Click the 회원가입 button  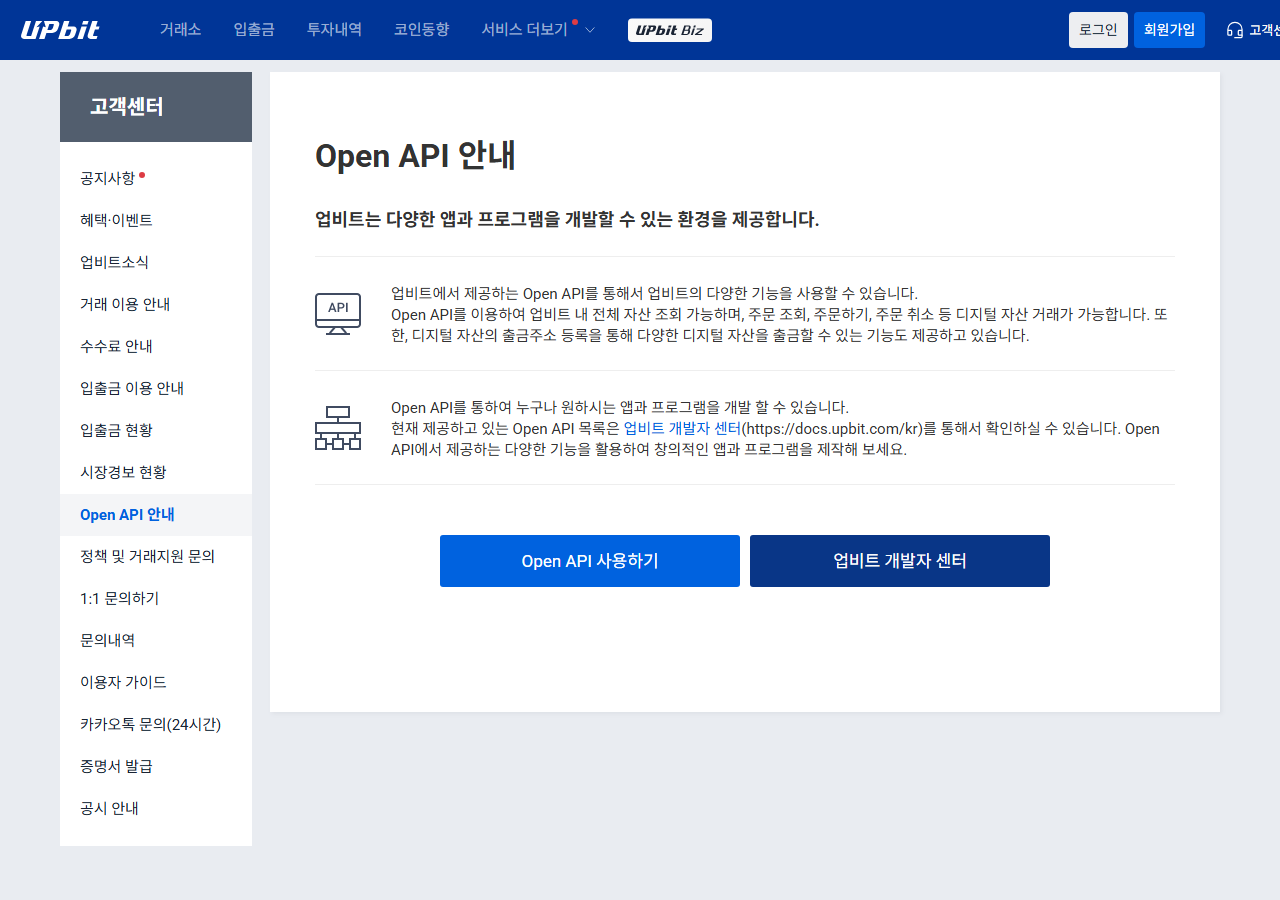1169,30
